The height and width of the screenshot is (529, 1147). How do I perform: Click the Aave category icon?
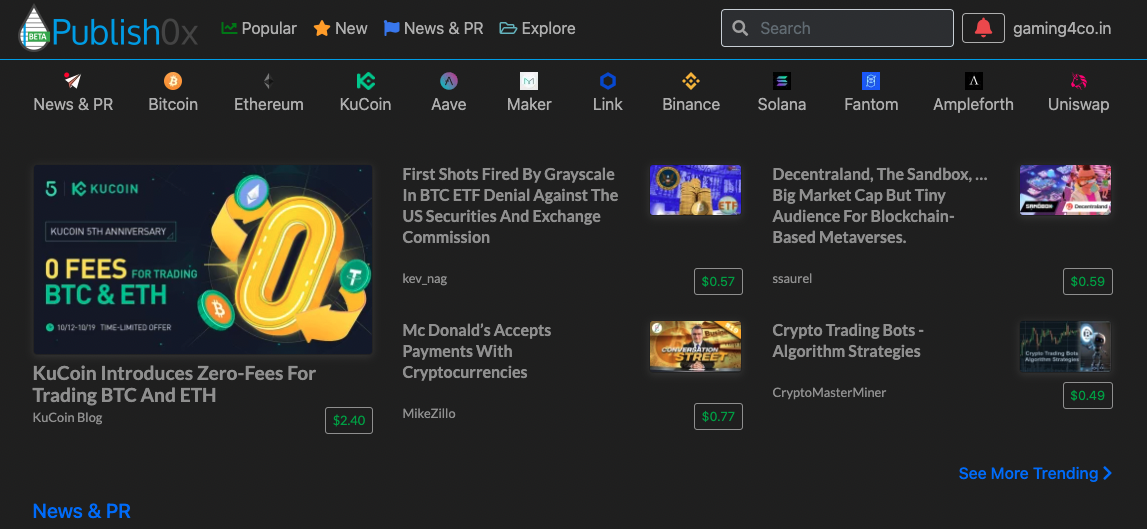click(x=448, y=80)
